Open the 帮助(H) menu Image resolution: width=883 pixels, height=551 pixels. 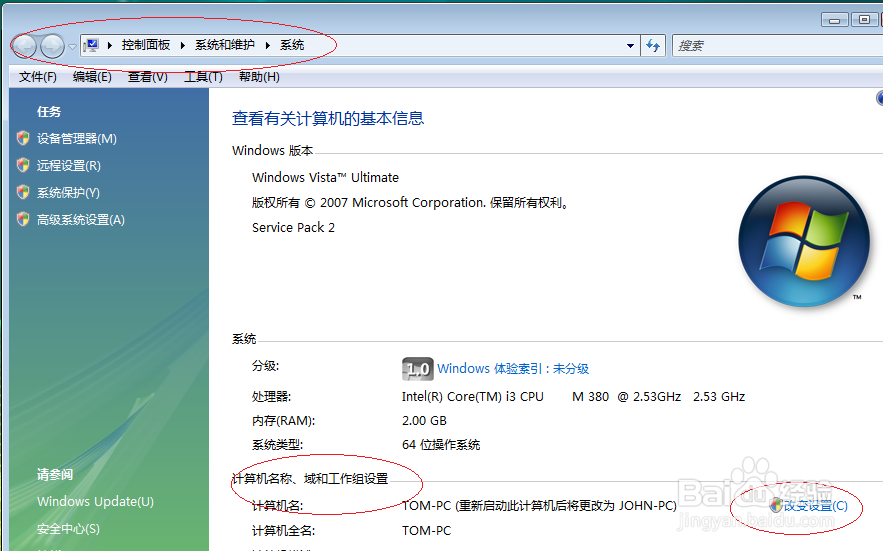(x=259, y=77)
